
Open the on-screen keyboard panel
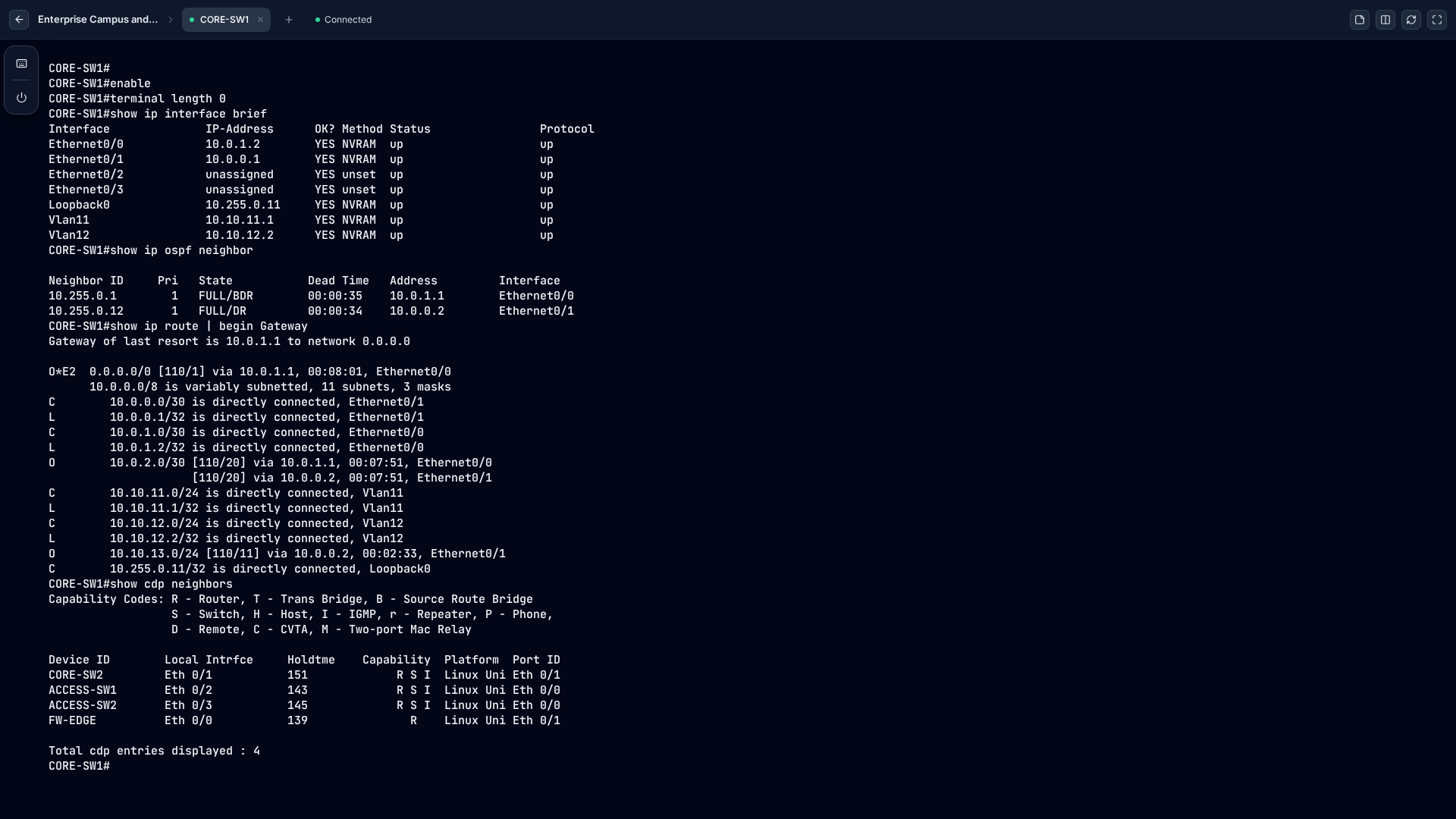[x=21, y=64]
